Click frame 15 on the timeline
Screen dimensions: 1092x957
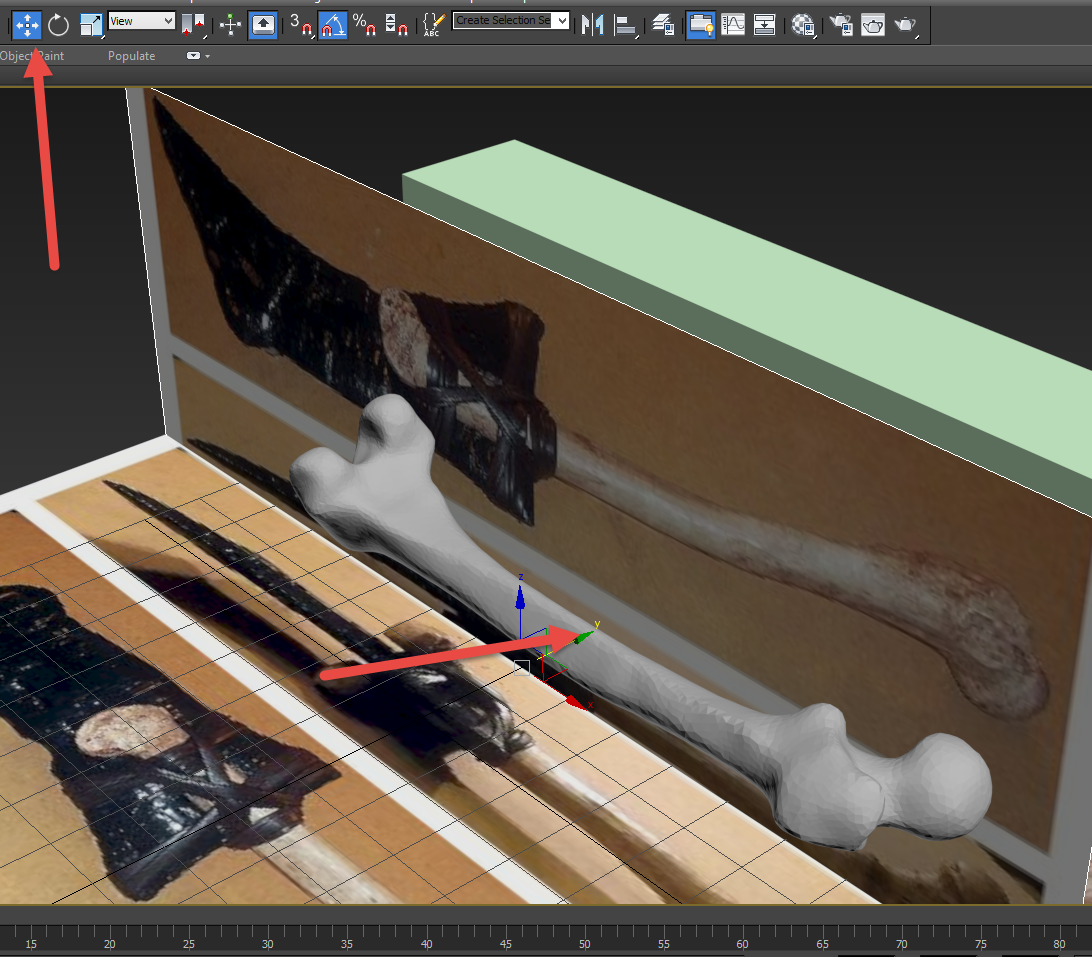pos(31,944)
